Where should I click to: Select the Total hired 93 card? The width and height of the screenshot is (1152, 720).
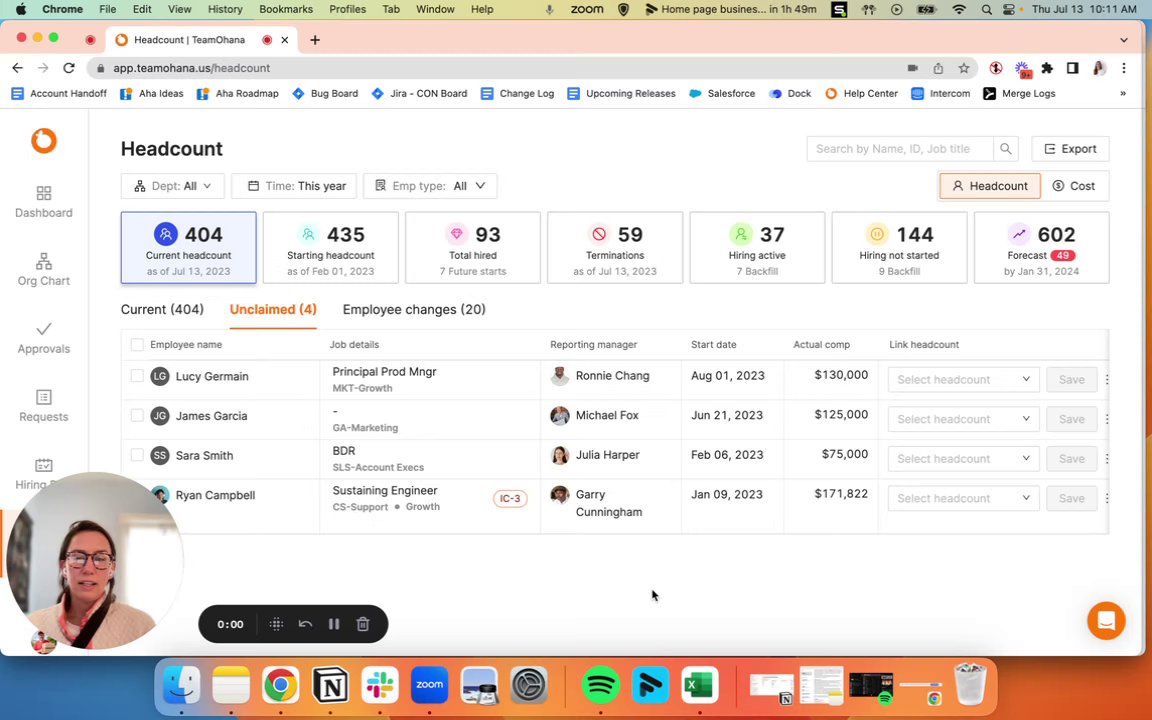[x=472, y=248]
